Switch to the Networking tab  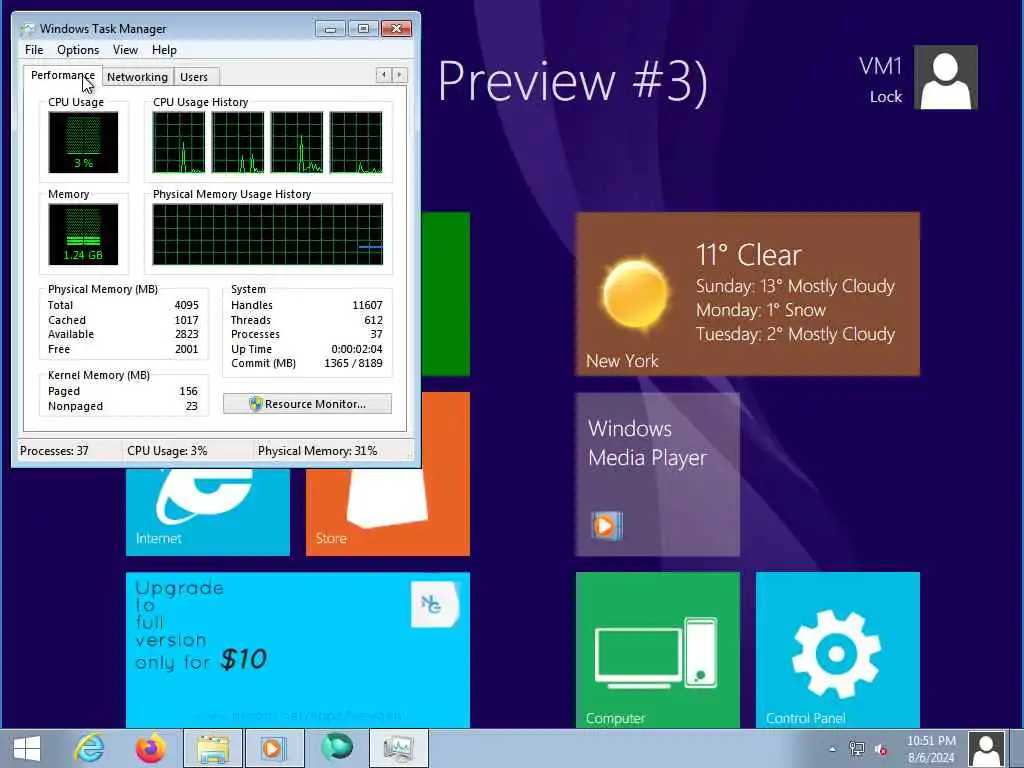(137, 77)
